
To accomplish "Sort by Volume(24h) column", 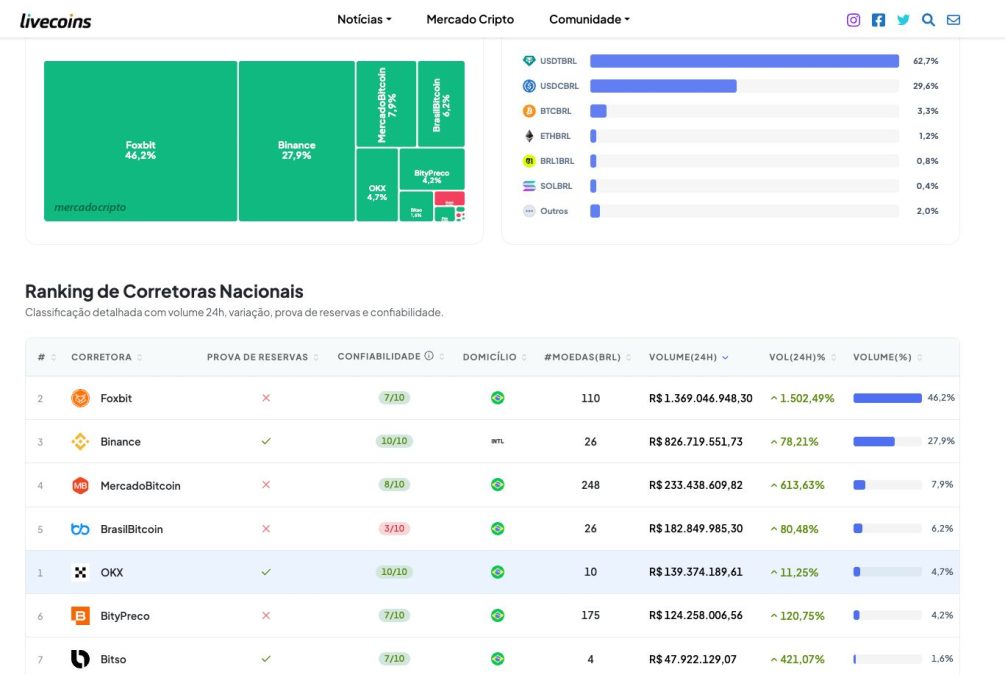I will pyautogui.click(x=688, y=357).
